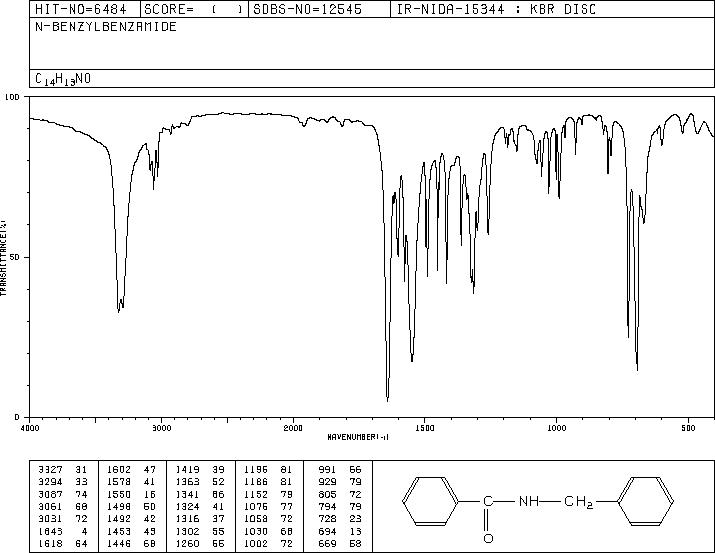
Task: Click the 1196 peak table entry
Action: (268, 470)
